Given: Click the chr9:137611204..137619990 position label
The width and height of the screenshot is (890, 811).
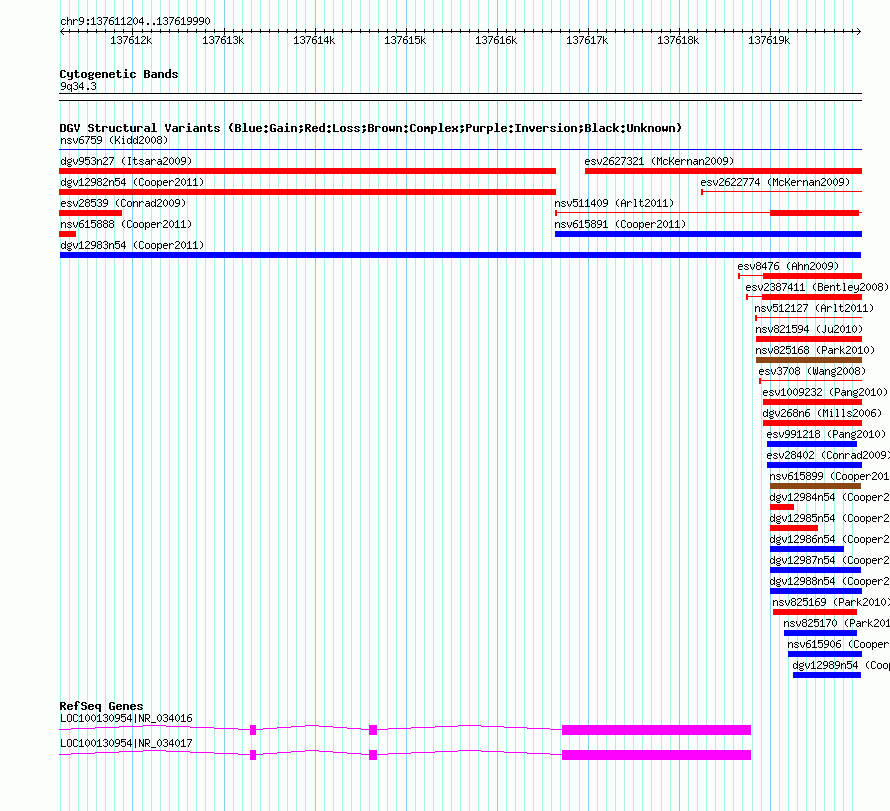Looking at the screenshot, I should click(135, 21).
